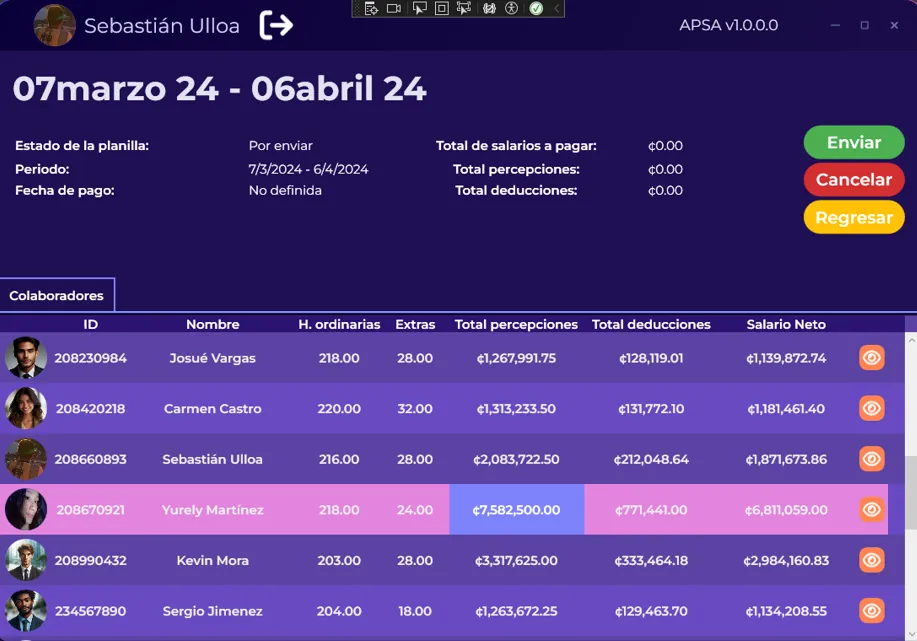The height and width of the screenshot is (641, 917).
Task: Click the Salario Neto column header
Action: point(786,324)
